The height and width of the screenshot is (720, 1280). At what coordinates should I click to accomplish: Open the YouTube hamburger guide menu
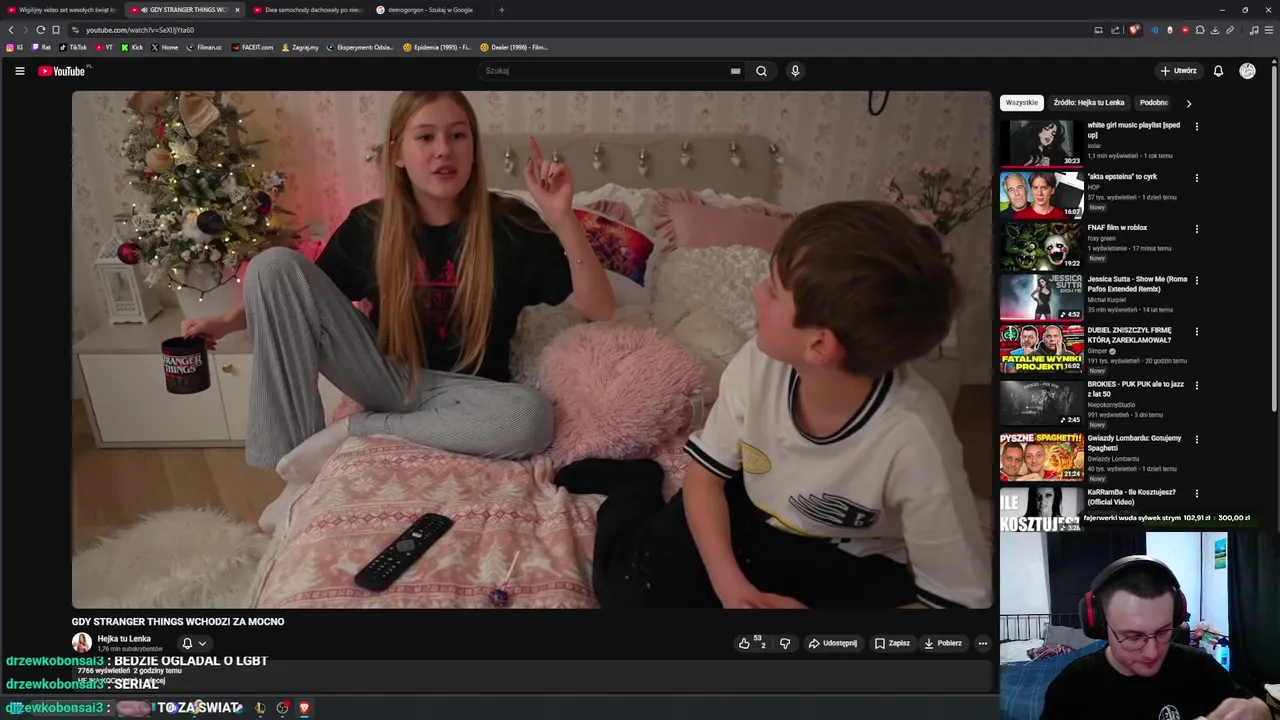[x=19, y=71]
